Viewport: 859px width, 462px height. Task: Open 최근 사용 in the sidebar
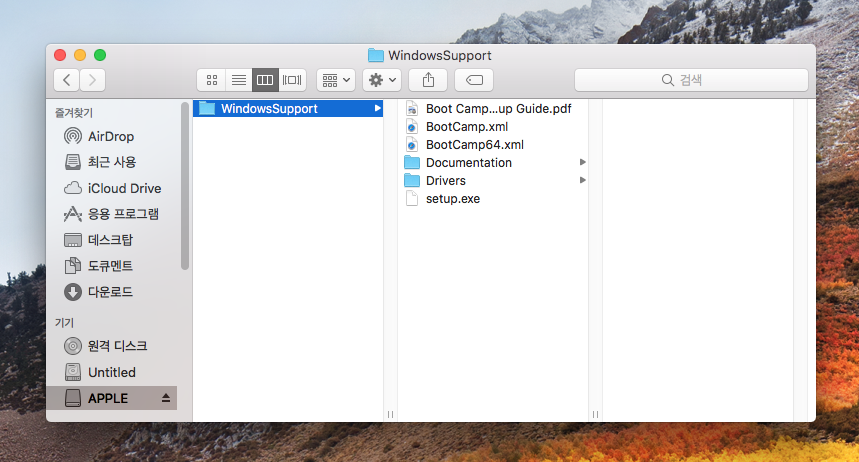(112, 162)
